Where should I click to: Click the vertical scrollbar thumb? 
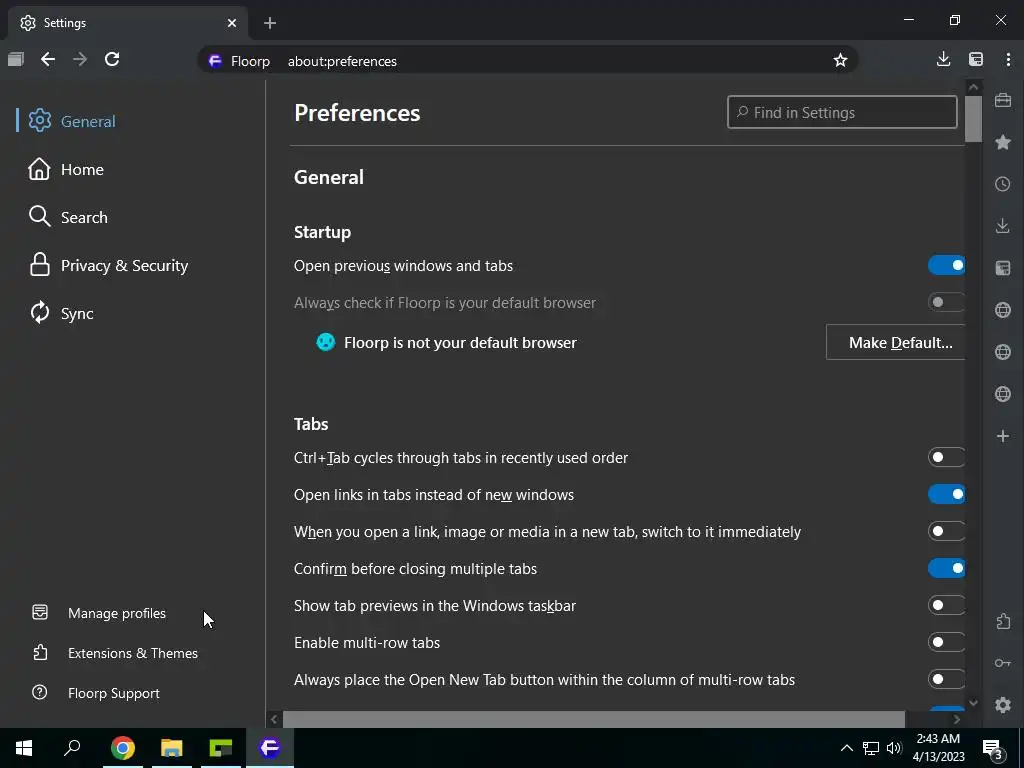pos(973,119)
